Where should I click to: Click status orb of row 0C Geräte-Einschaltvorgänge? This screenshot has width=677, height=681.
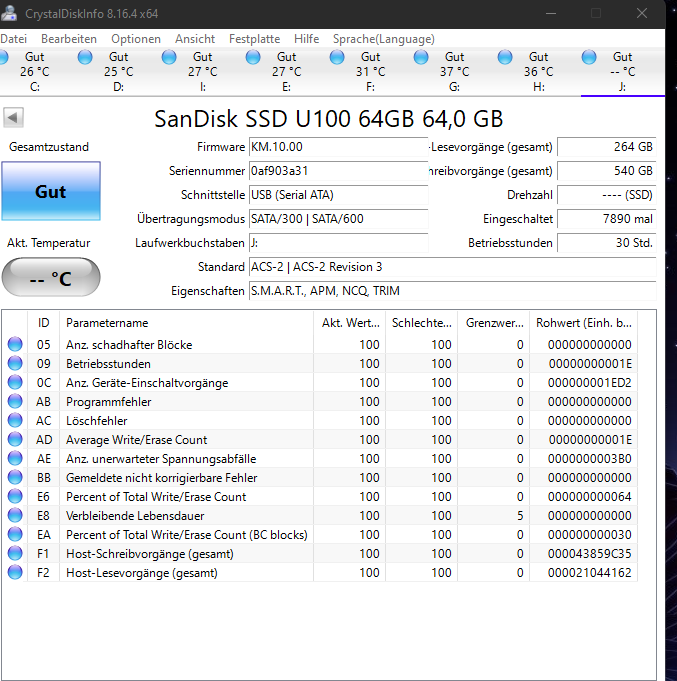(x=15, y=382)
